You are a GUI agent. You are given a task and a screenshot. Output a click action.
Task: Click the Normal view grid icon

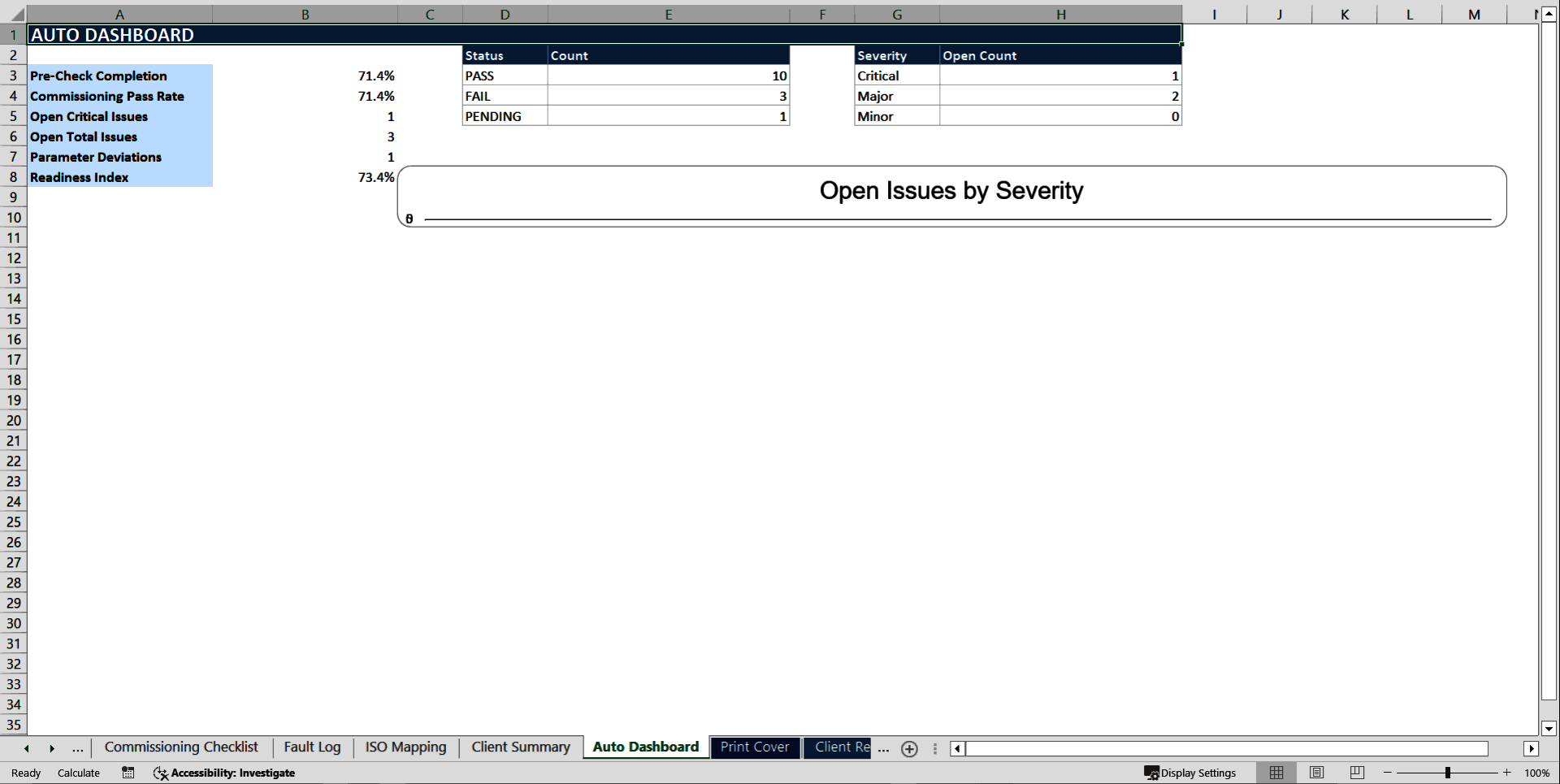[1276, 773]
